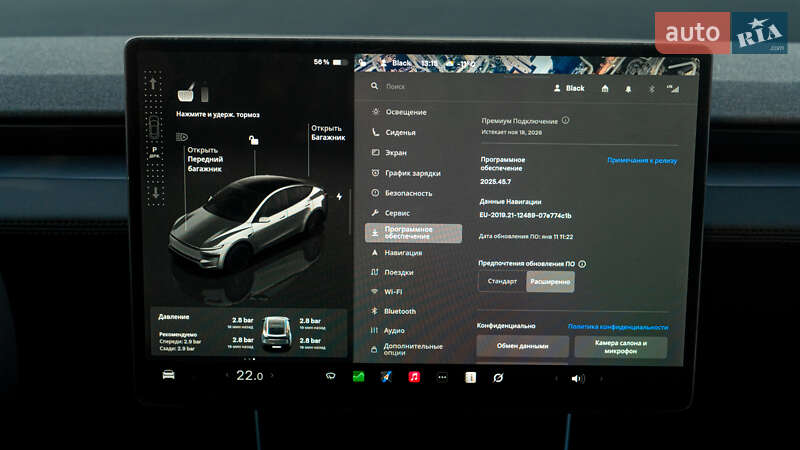Screen dimensions: 800x450
Task: Open the green energy chart app
Action: pos(359,377)
